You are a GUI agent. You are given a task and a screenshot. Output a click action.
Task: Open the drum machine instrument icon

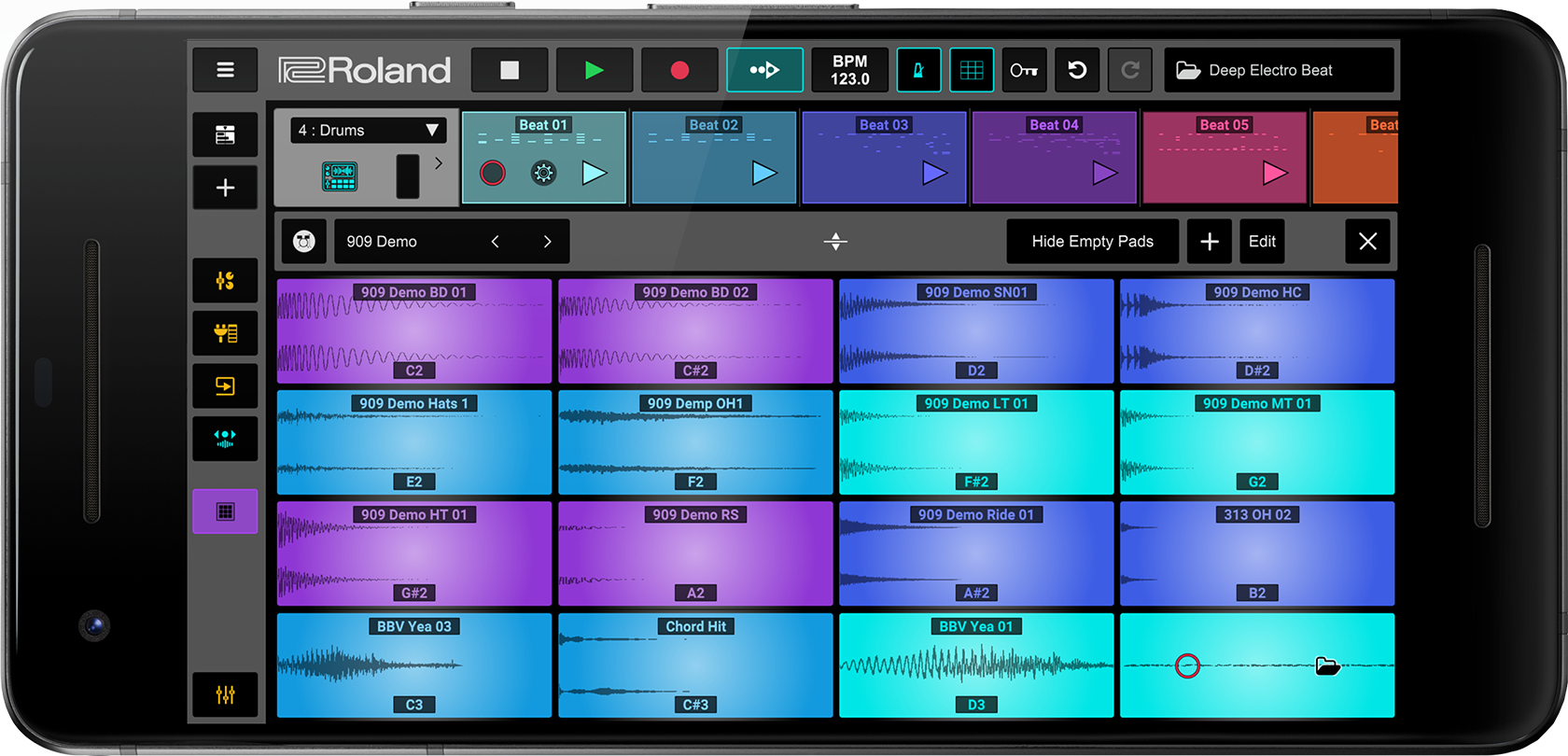tap(340, 176)
